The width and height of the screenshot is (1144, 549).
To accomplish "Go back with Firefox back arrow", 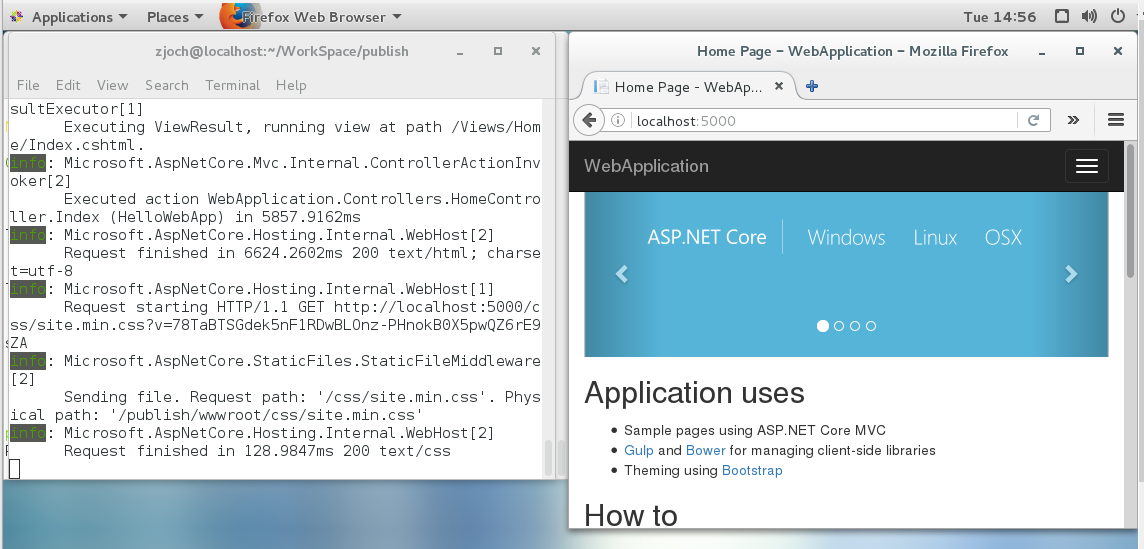I will pyautogui.click(x=590, y=120).
